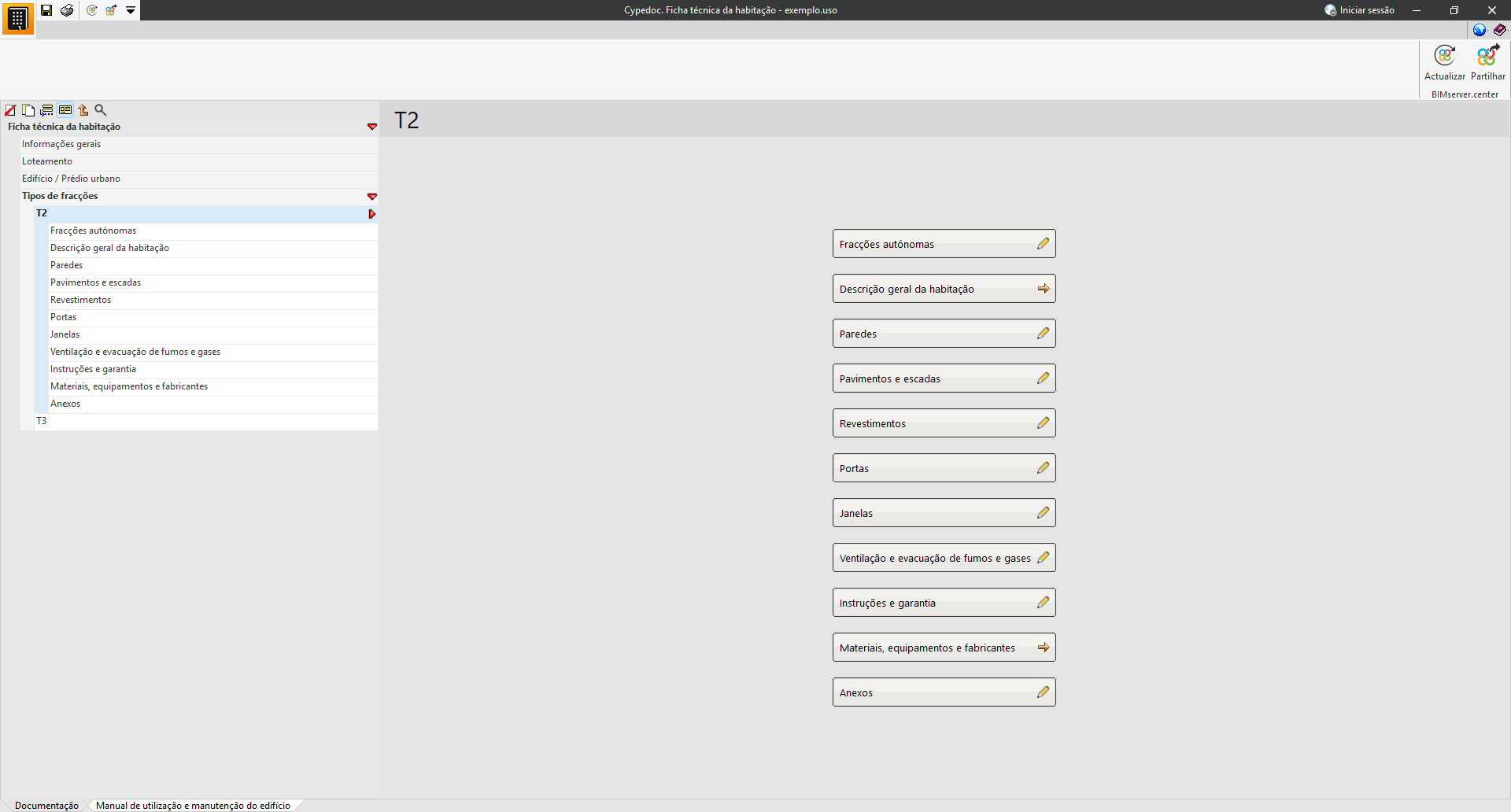Switch to Manual de utilização e manutenção tab

(193, 805)
